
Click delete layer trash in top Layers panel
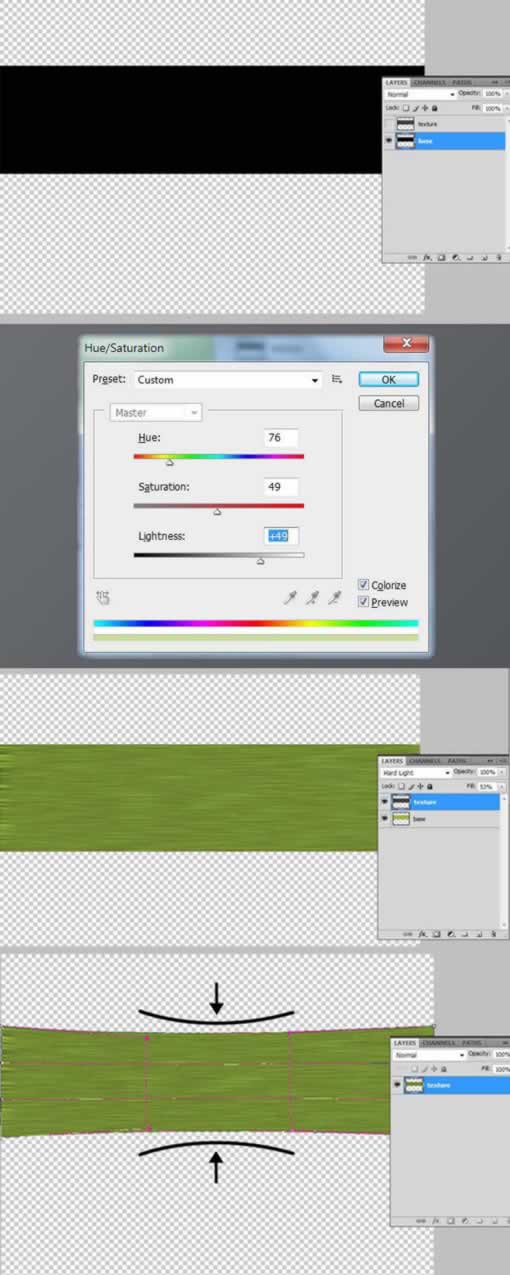click(x=499, y=258)
